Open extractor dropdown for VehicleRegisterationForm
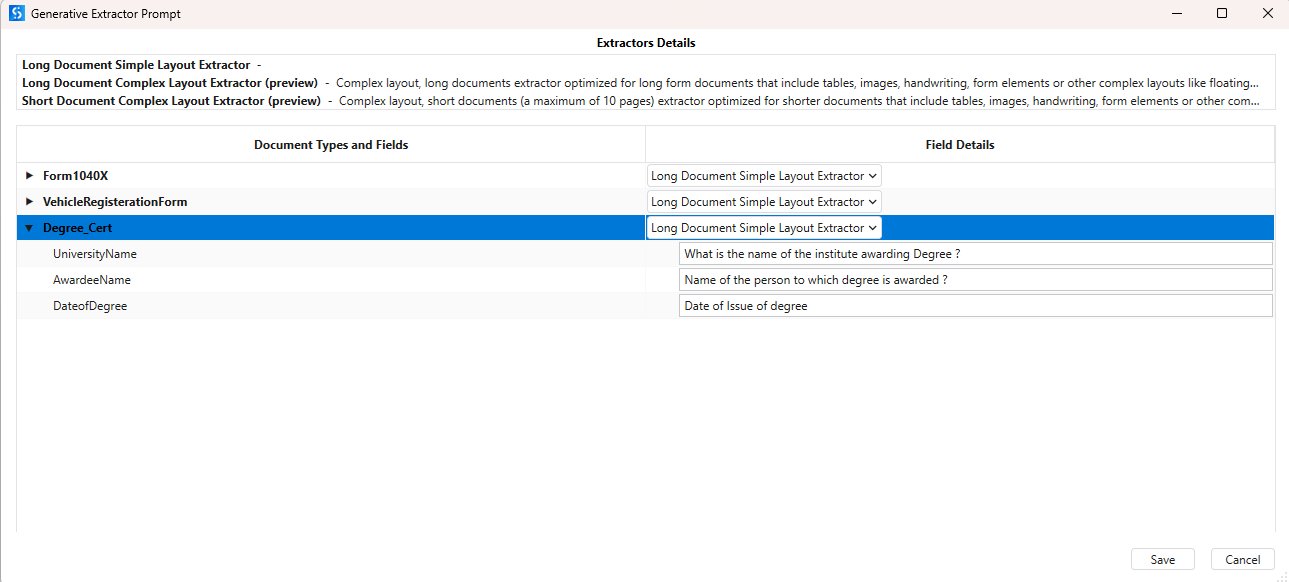This screenshot has width=1289, height=582. (x=764, y=202)
